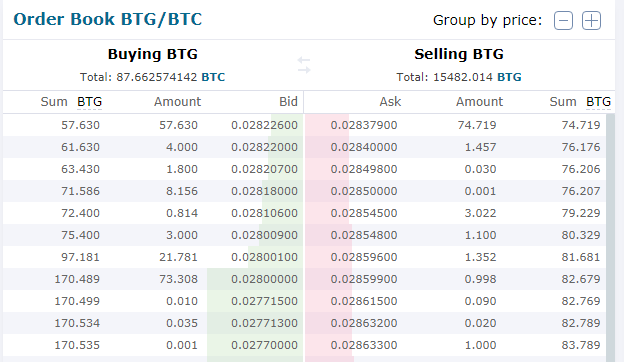624x362 pixels.
Task: Click the Ask column header
Action: 390,102
